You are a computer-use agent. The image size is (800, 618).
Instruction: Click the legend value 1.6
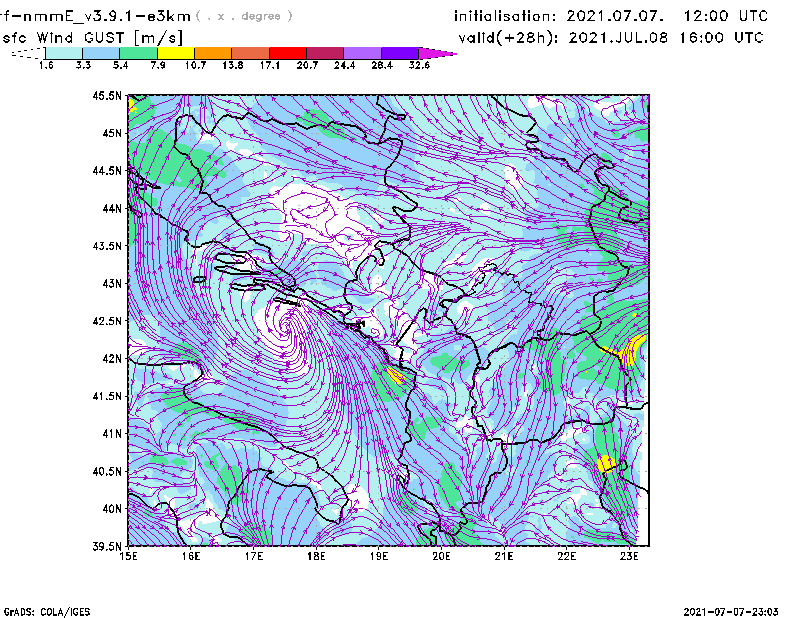pos(46,65)
